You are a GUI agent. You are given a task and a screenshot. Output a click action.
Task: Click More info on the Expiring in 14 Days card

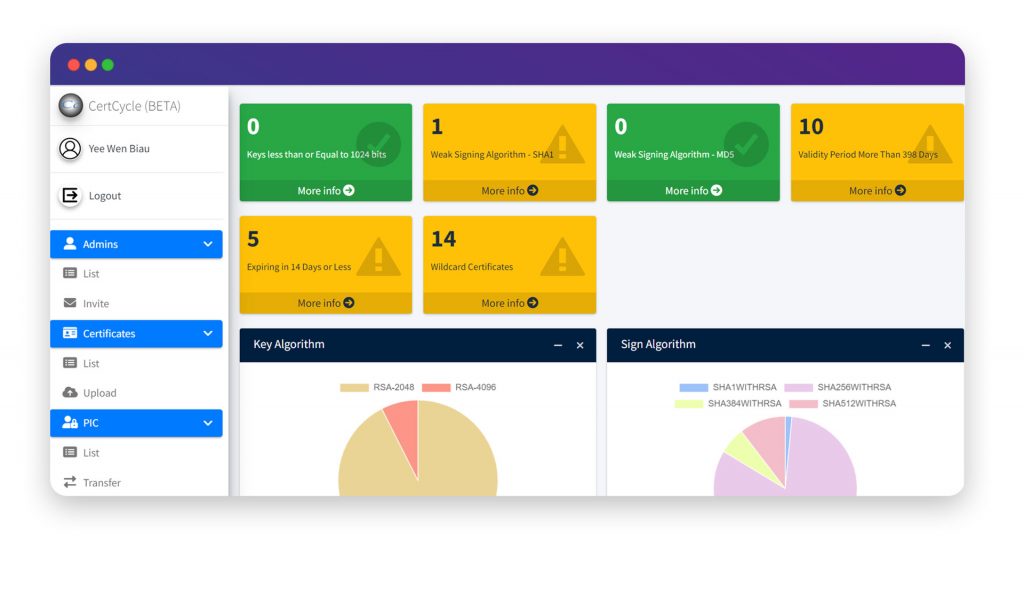(x=325, y=302)
